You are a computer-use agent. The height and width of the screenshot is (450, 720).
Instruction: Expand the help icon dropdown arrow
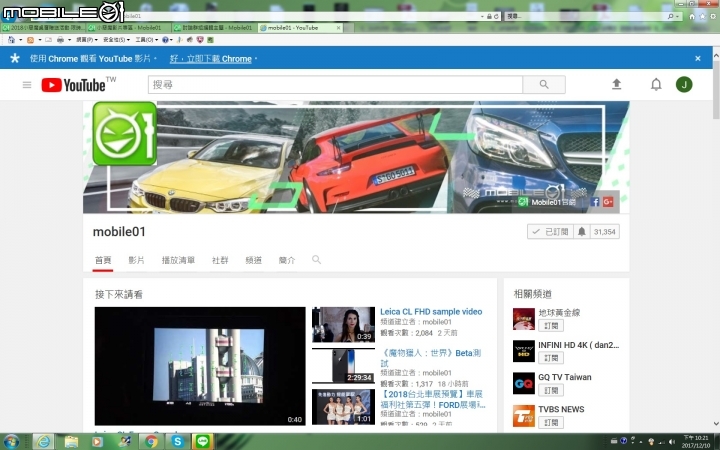point(171,40)
